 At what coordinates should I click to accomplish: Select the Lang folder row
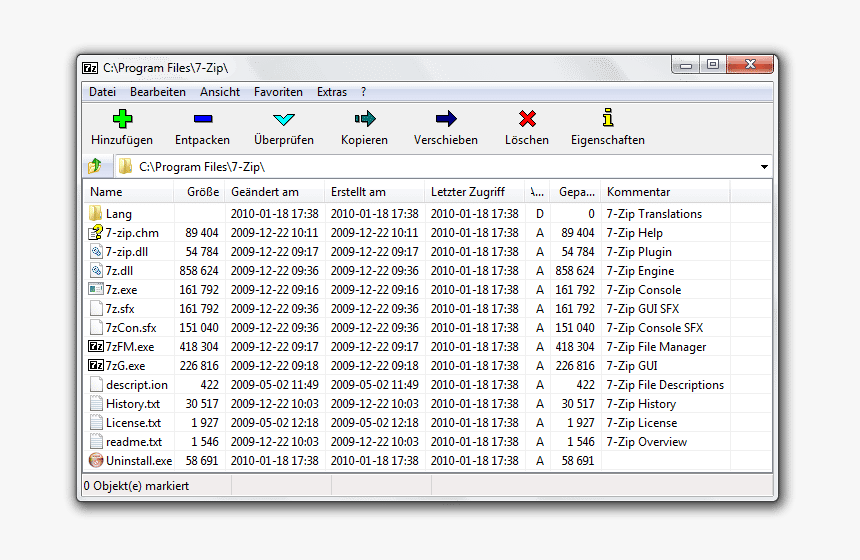118,214
